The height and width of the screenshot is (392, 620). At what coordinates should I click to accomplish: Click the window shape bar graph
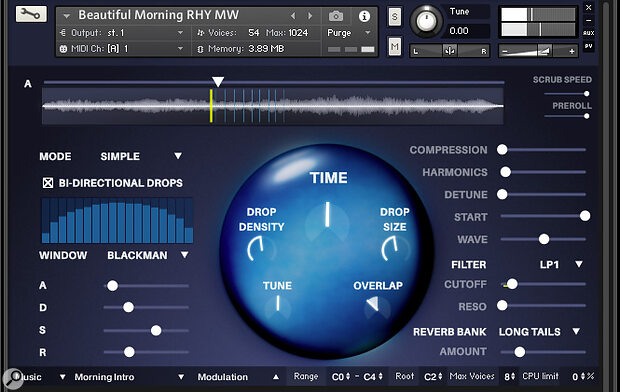pos(117,221)
